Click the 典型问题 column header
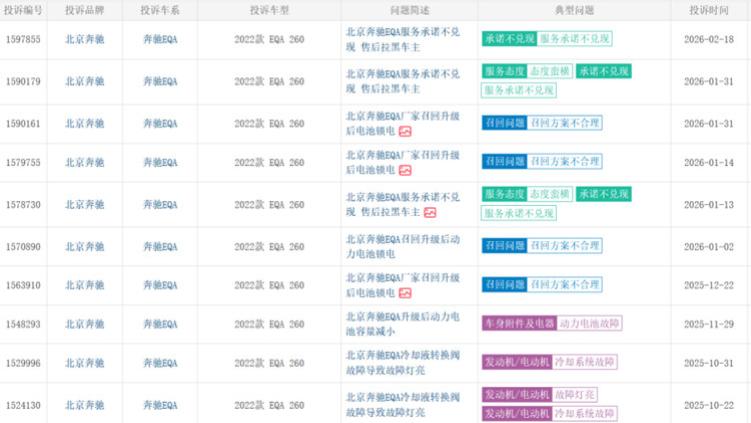The height and width of the screenshot is (423, 751). coord(574,10)
